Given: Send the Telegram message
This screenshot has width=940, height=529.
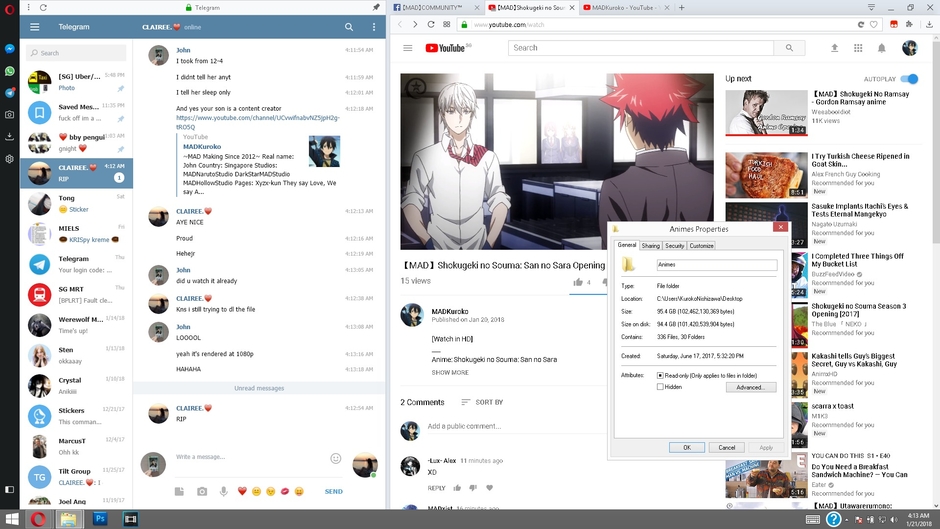Looking at the screenshot, I should pyautogui.click(x=333, y=491).
